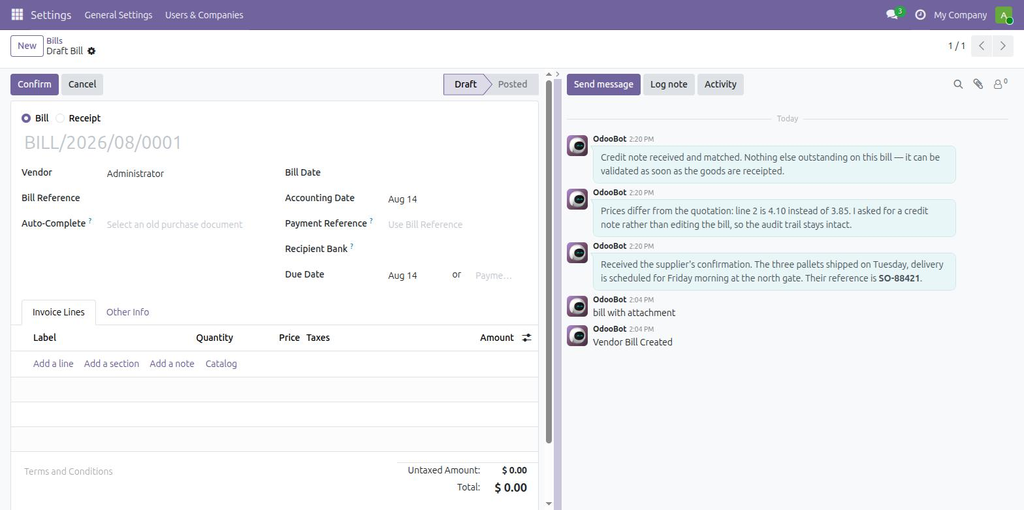1024x510 pixels.
Task: Open conversations chat bubble icon
Action: (x=892, y=14)
